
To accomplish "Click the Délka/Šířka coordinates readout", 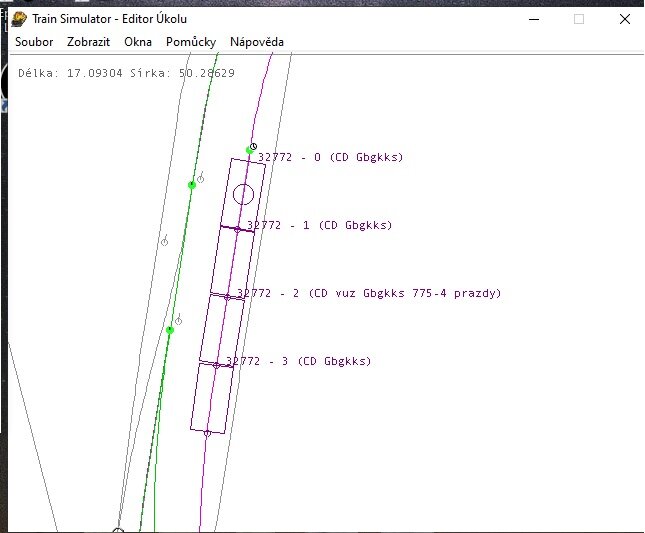I will (126, 73).
